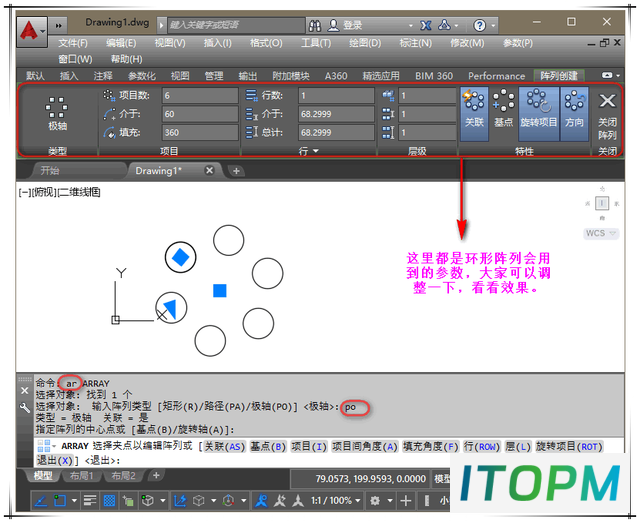The height and width of the screenshot is (523, 640).
Task: Open the 工具(T) menu
Action: point(316,43)
